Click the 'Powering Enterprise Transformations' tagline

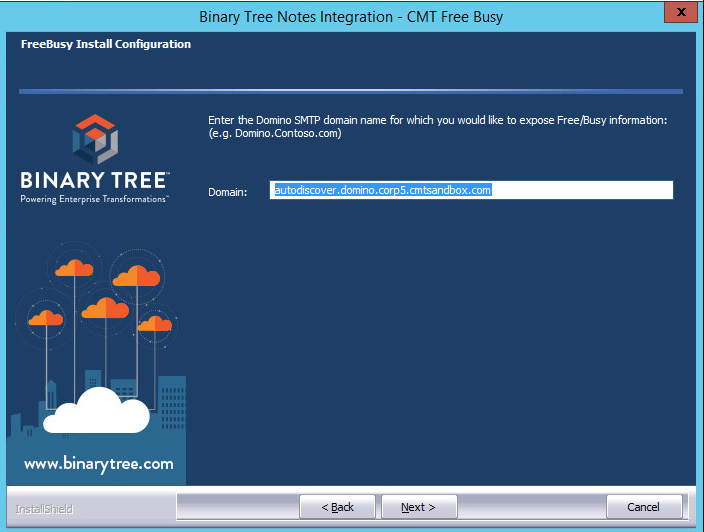[x=93, y=199]
